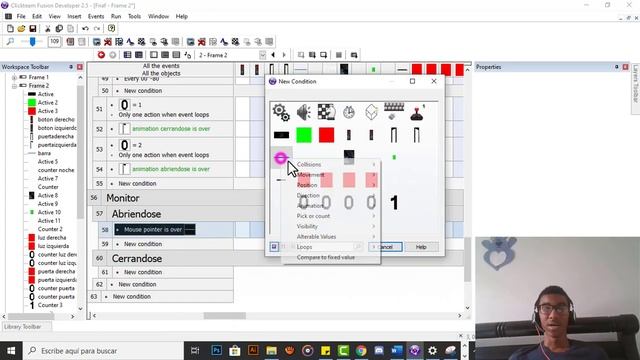Click the zoom value field showing 109
The height and width of the screenshot is (360, 640).
tap(54, 42)
